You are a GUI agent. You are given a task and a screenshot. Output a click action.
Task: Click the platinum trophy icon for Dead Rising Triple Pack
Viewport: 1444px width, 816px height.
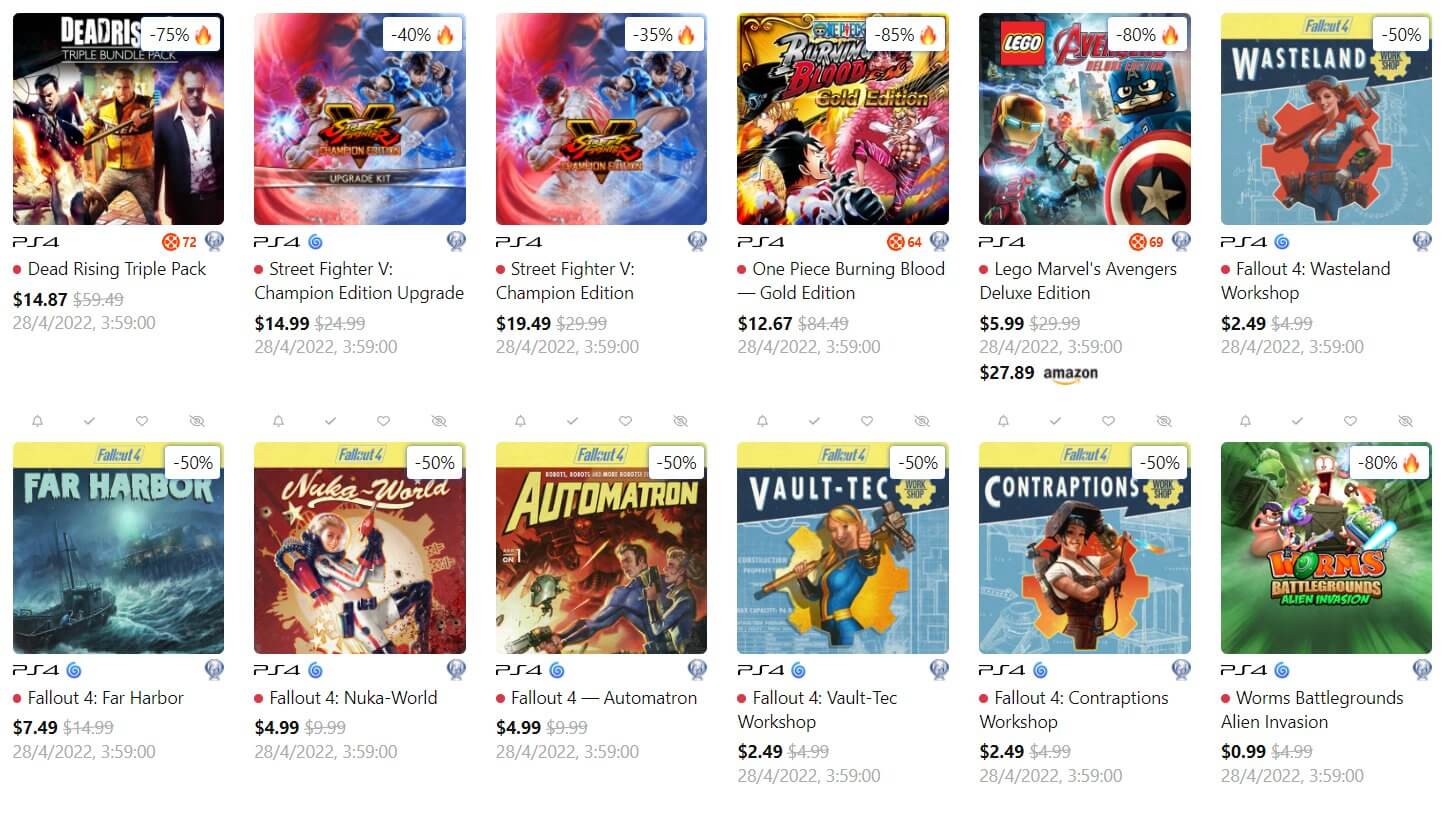(214, 241)
